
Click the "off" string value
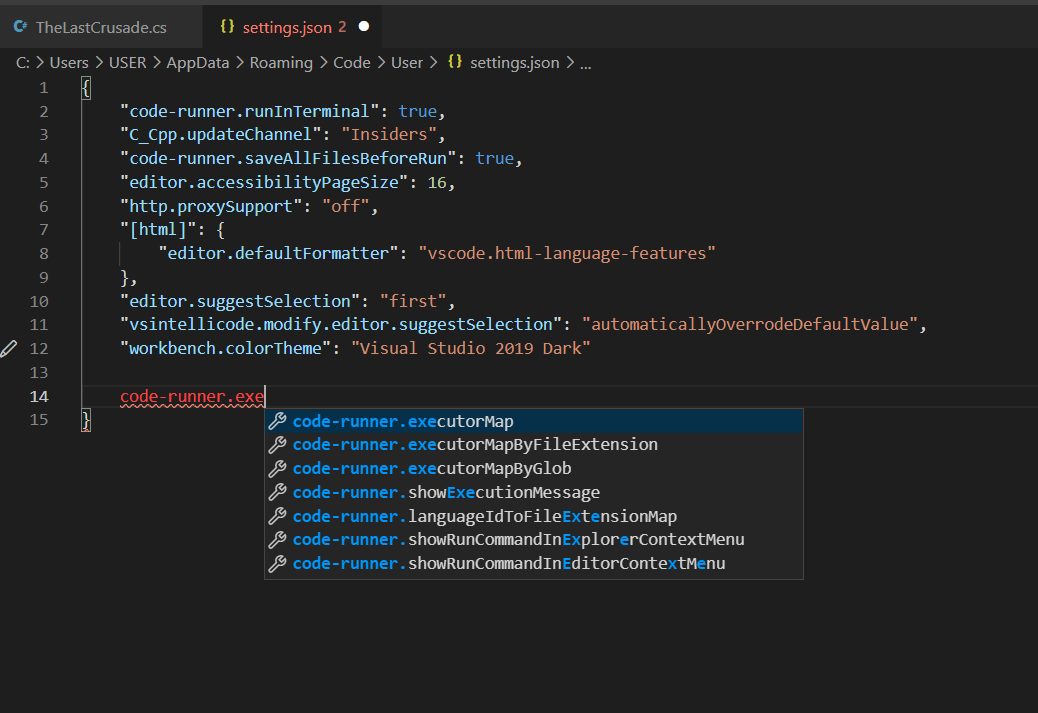(345, 206)
